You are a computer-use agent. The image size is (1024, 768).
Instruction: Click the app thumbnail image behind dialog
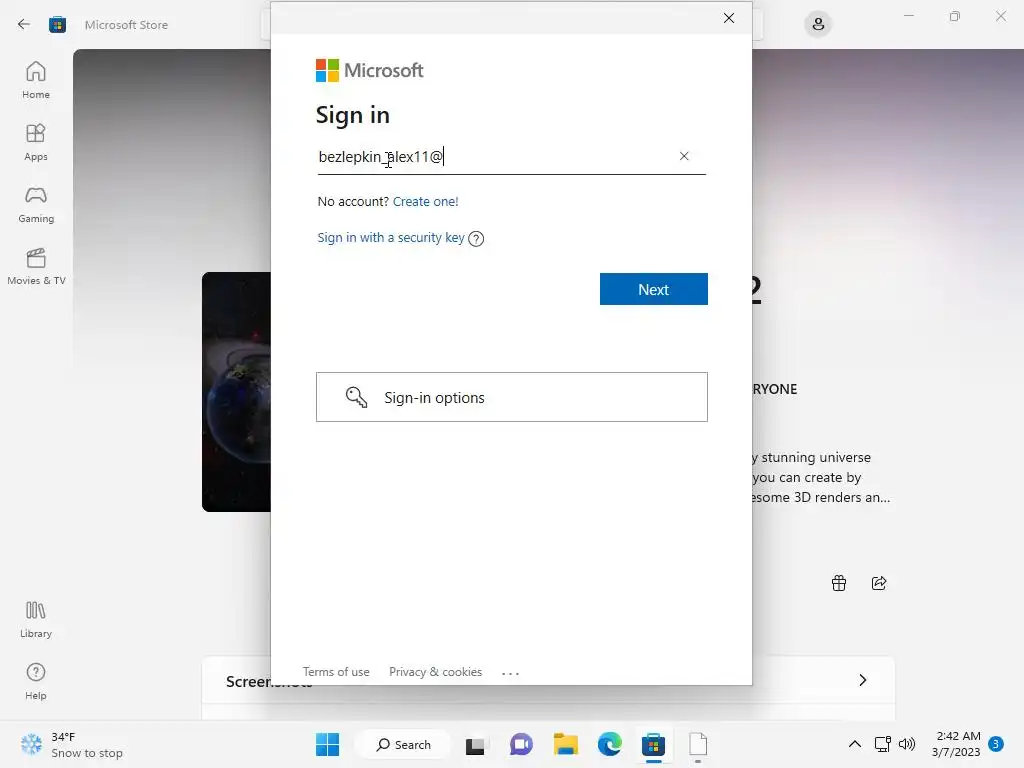point(236,392)
